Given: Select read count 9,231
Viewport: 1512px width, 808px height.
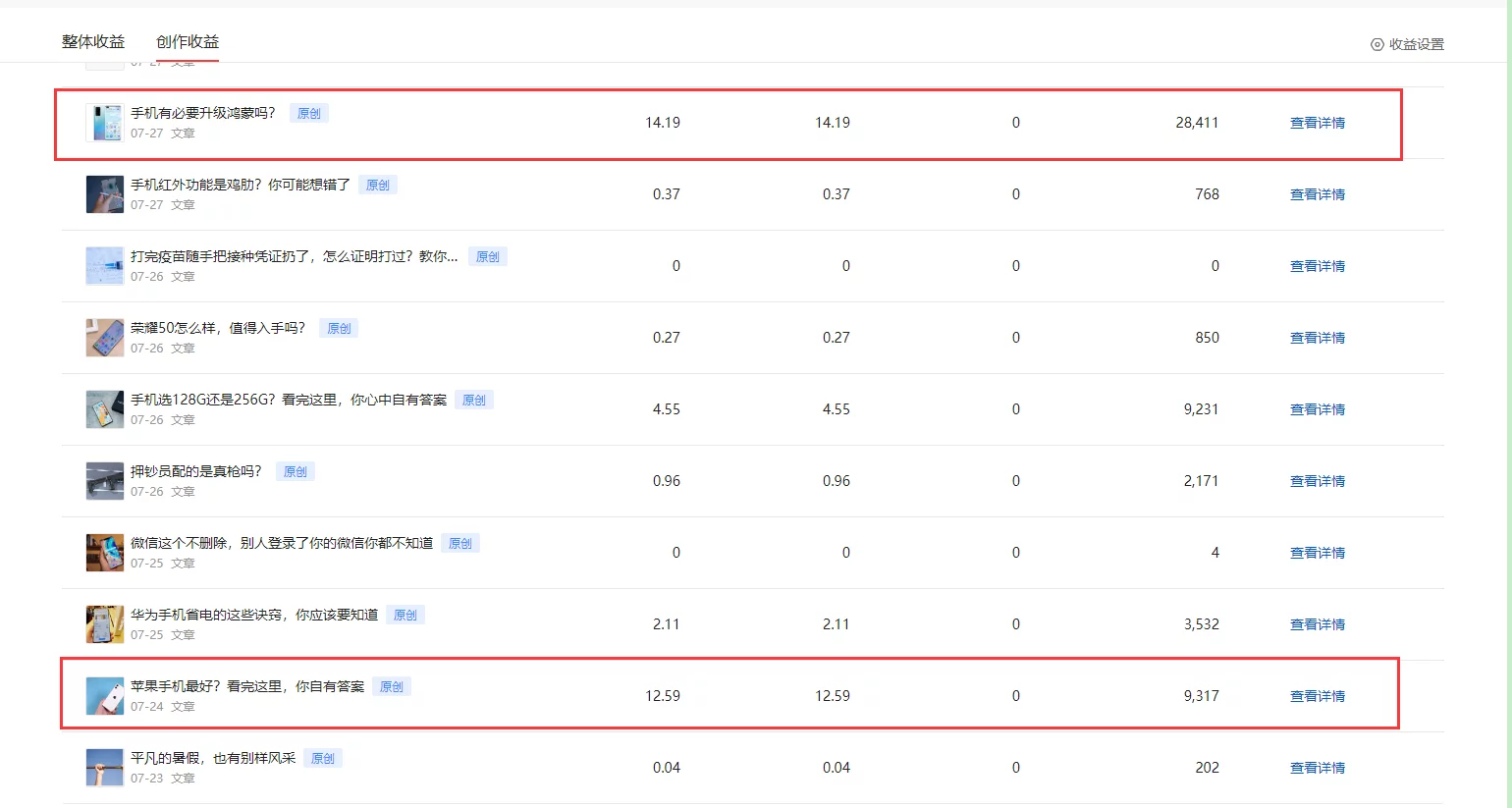Looking at the screenshot, I should click(x=1201, y=409).
